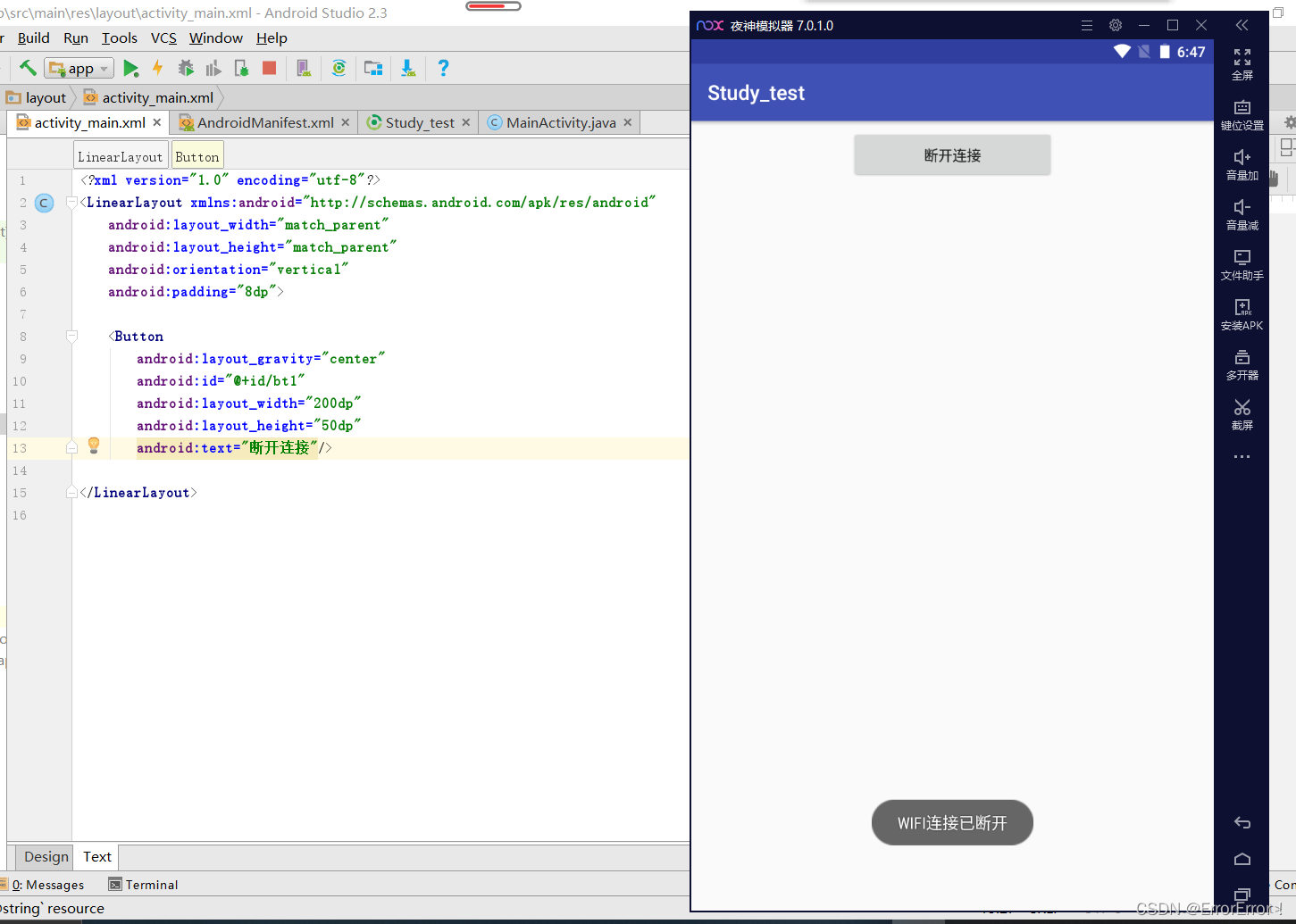Tap the 断开连接 button in emulator

(x=952, y=155)
